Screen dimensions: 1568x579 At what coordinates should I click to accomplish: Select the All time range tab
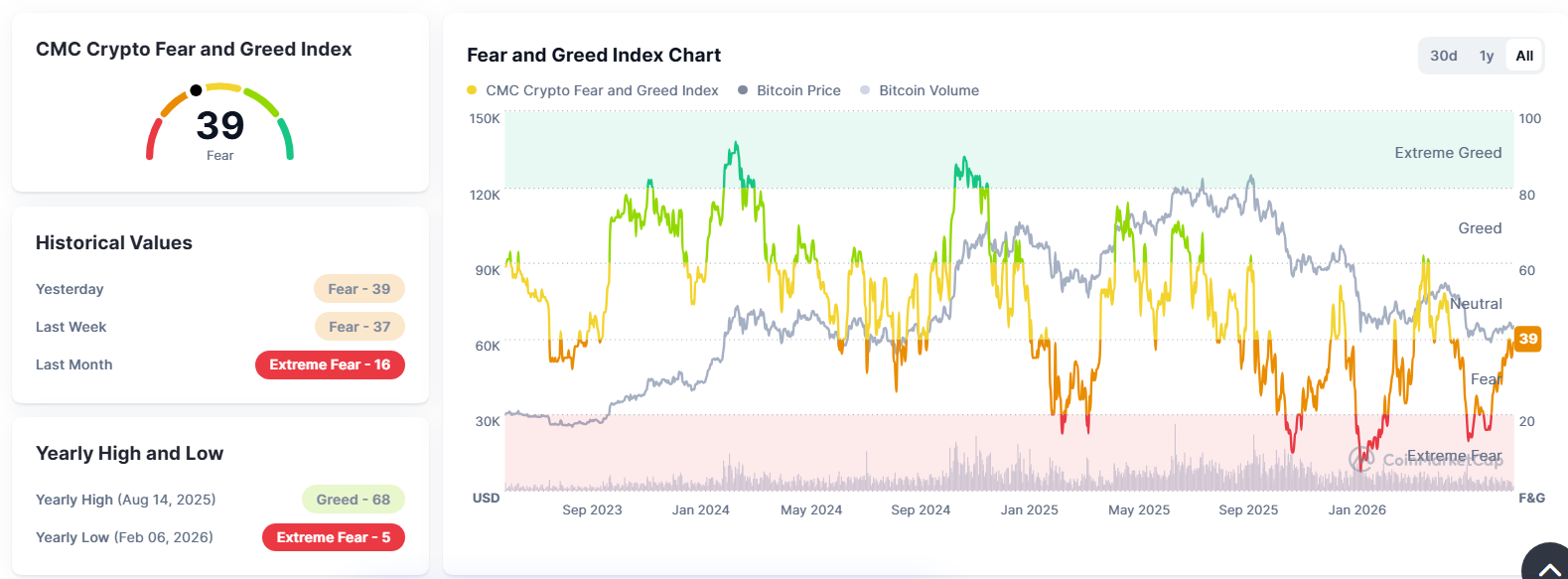(x=1524, y=56)
